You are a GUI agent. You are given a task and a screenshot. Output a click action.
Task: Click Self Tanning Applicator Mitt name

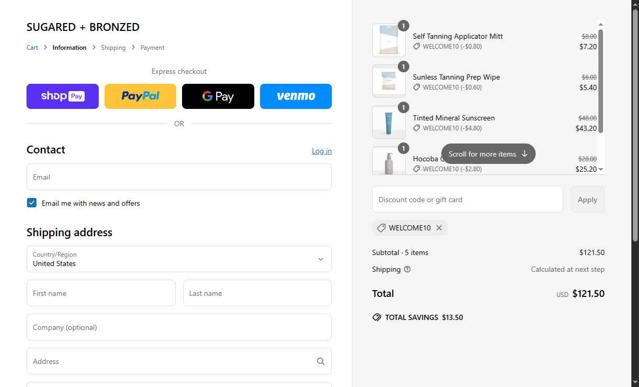click(458, 36)
